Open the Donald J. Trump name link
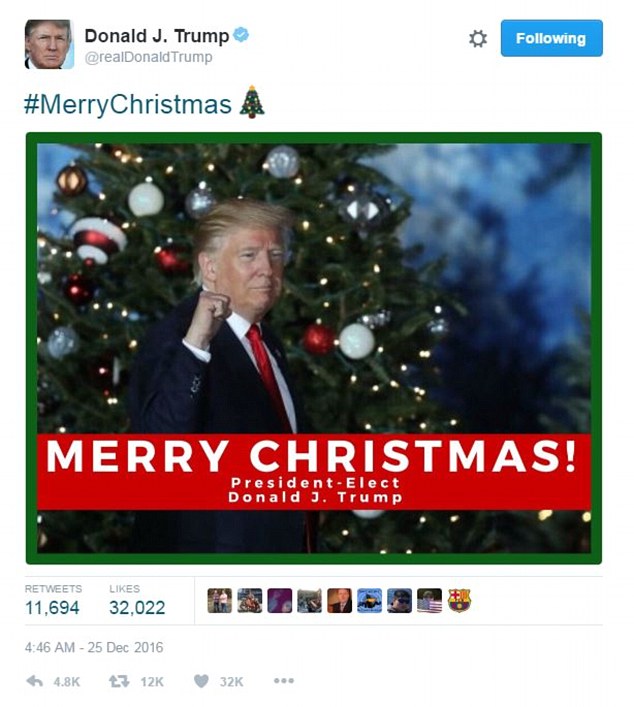The width and height of the screenshot is (634, 707). click(157, 36)
